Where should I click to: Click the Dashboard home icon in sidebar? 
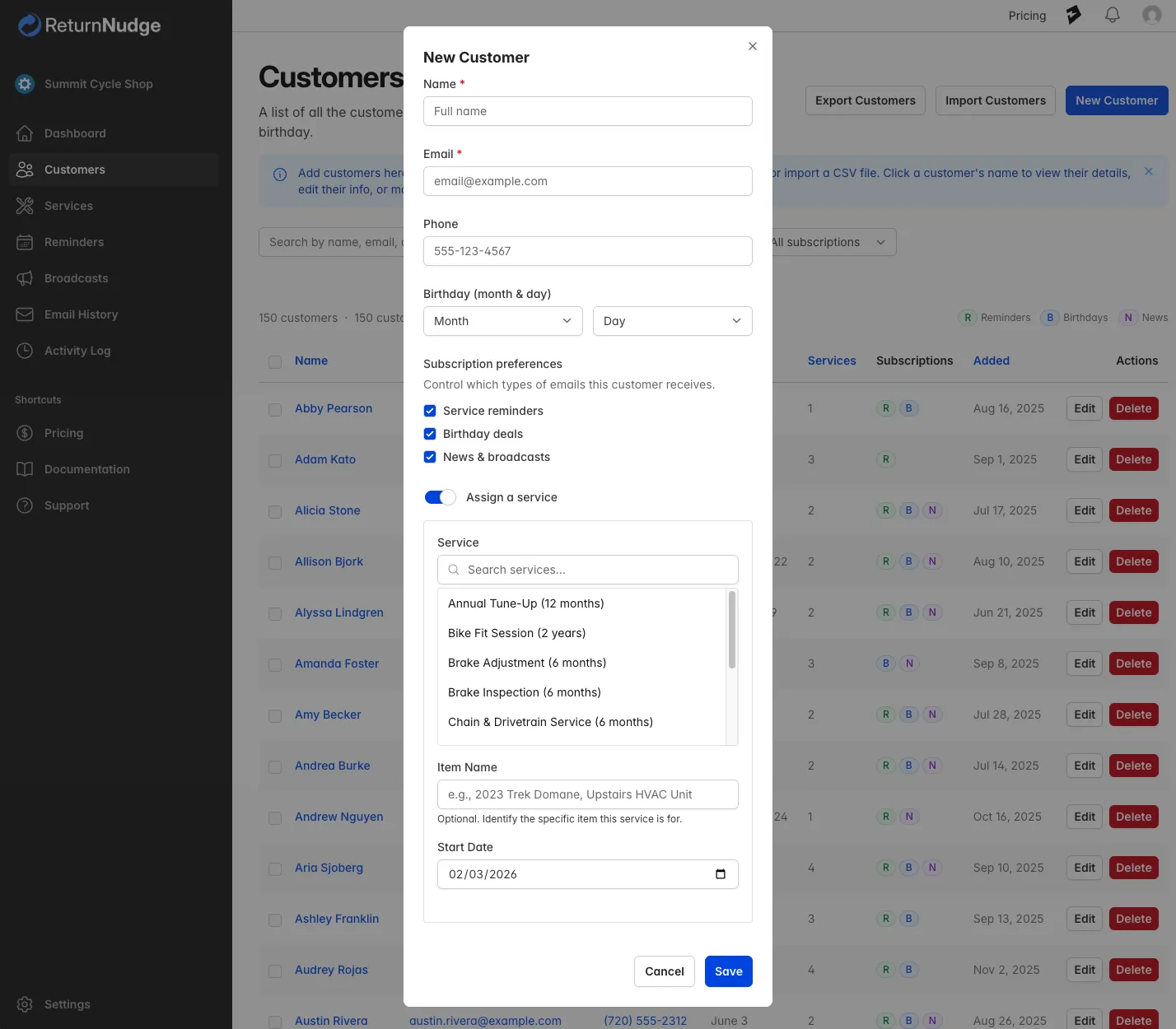(x=25, y=133)
